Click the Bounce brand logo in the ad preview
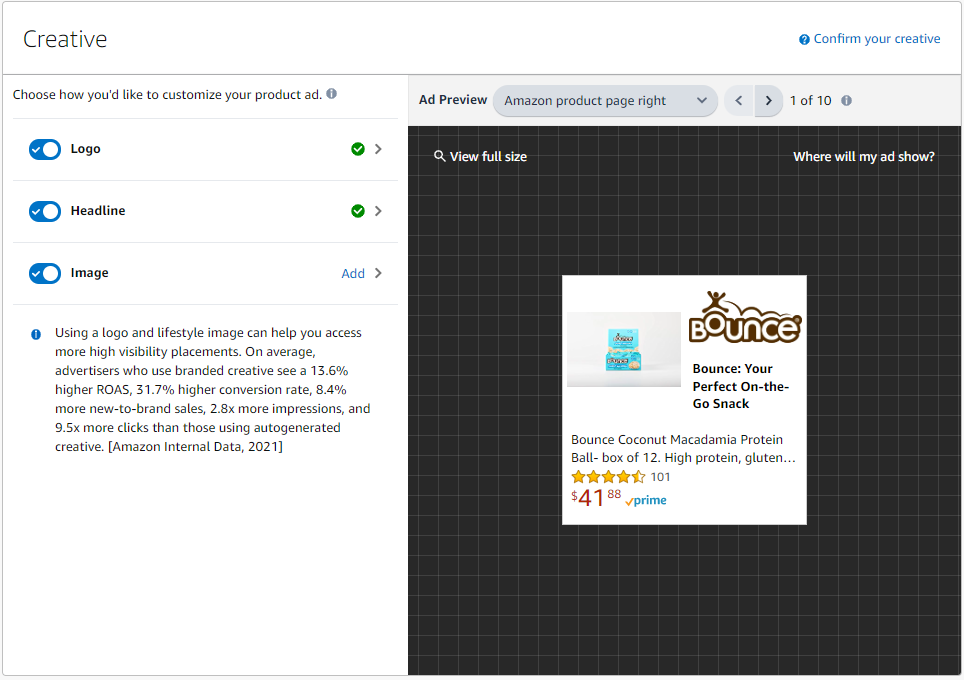Screen dimensions: 964x680 tap(745, 317)
